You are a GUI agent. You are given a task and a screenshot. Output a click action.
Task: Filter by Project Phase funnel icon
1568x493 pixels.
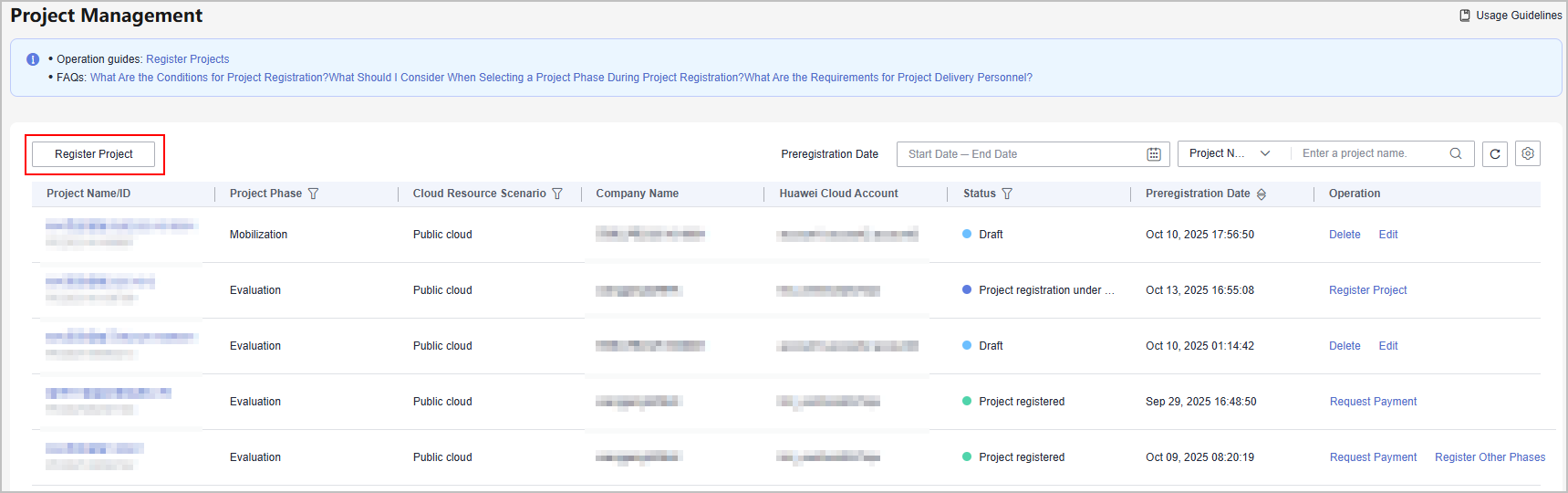click(314, 194)
